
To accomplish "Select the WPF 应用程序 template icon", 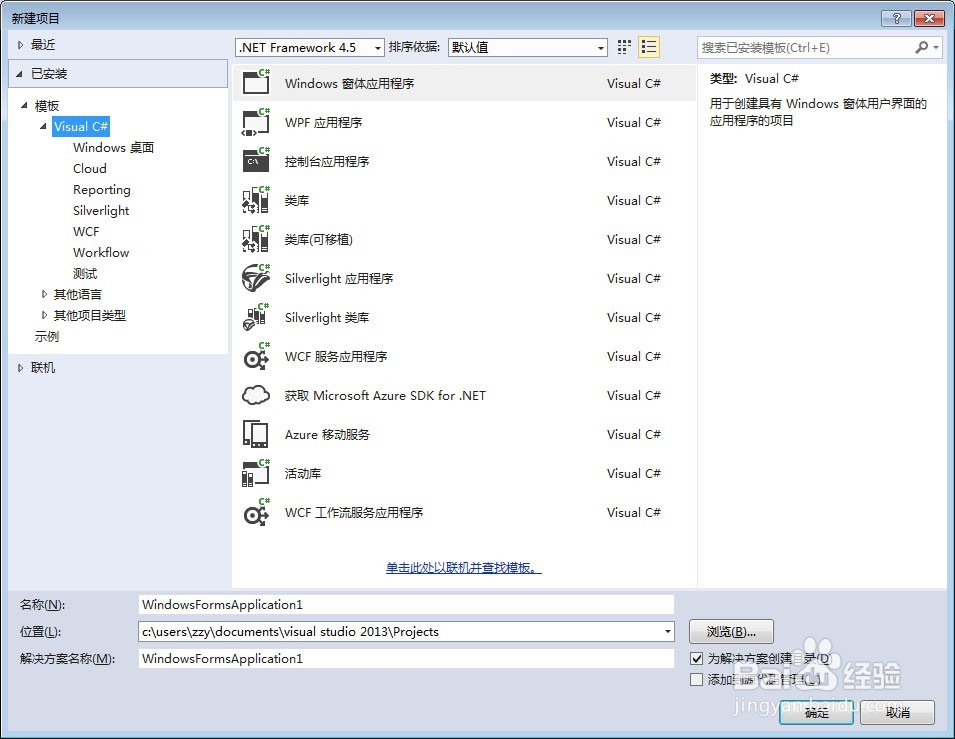I will pos(256,122).
